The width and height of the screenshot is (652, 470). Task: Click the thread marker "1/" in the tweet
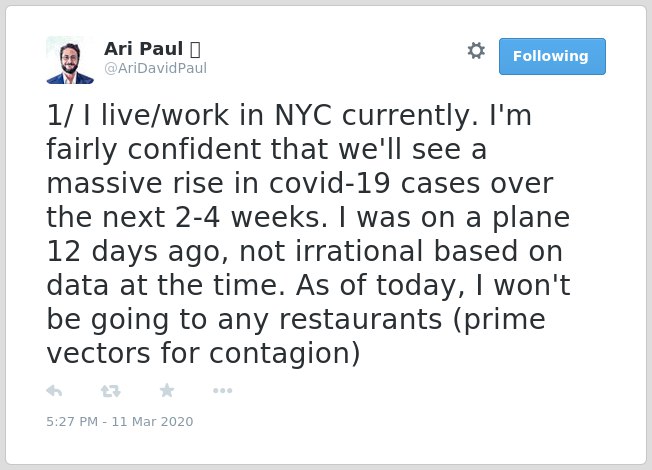pyautogui.click(x=59, y=115)
